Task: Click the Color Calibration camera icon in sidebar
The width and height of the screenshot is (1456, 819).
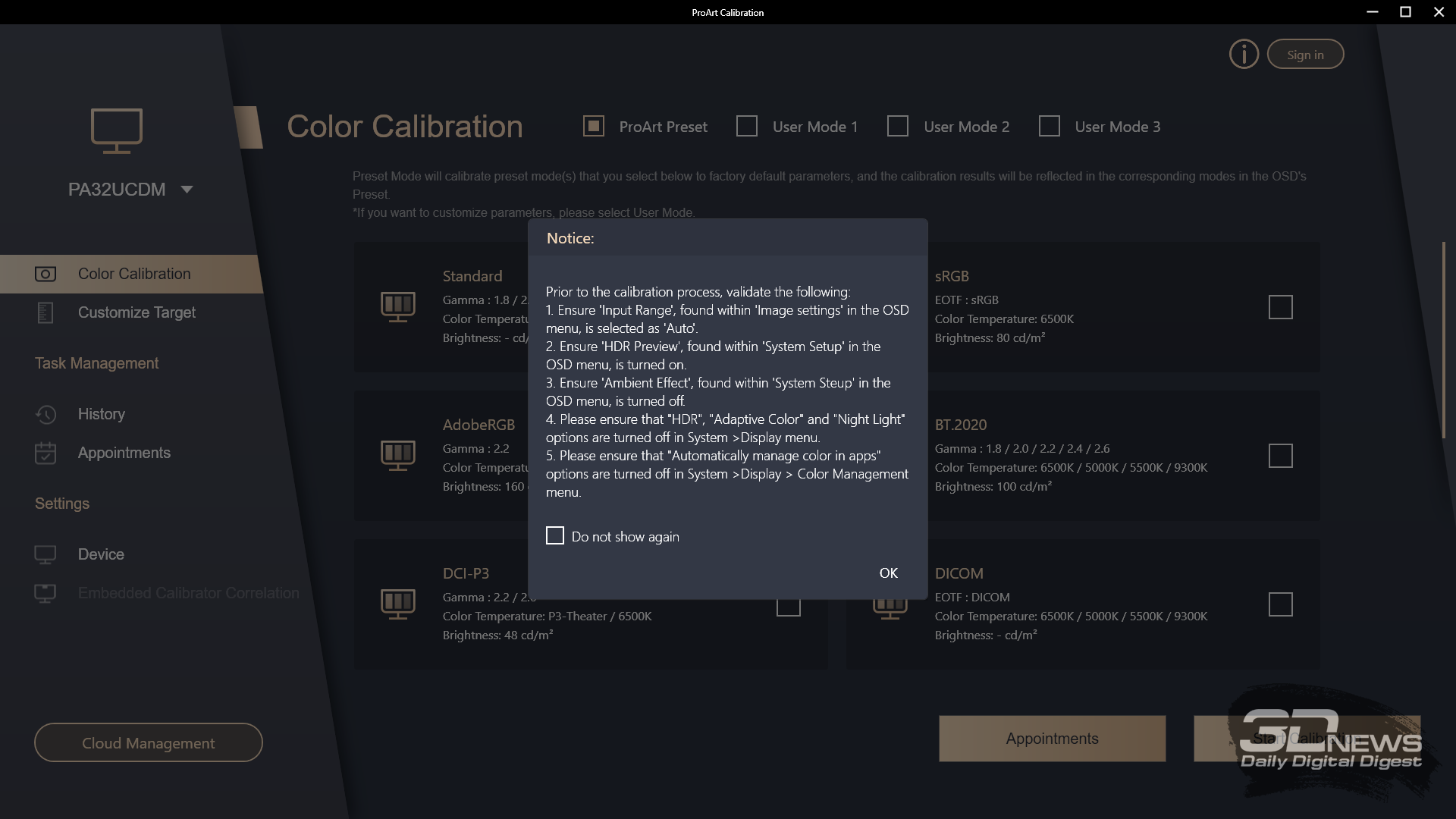Action: 45,274
